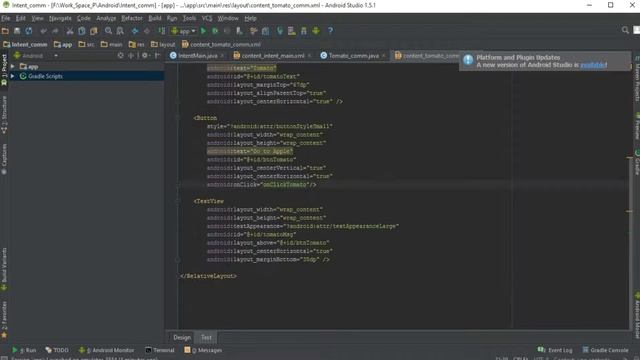This screenshot has height=360, width=640.
Task: Open the Terminal tool window
Action: [160, 350]
